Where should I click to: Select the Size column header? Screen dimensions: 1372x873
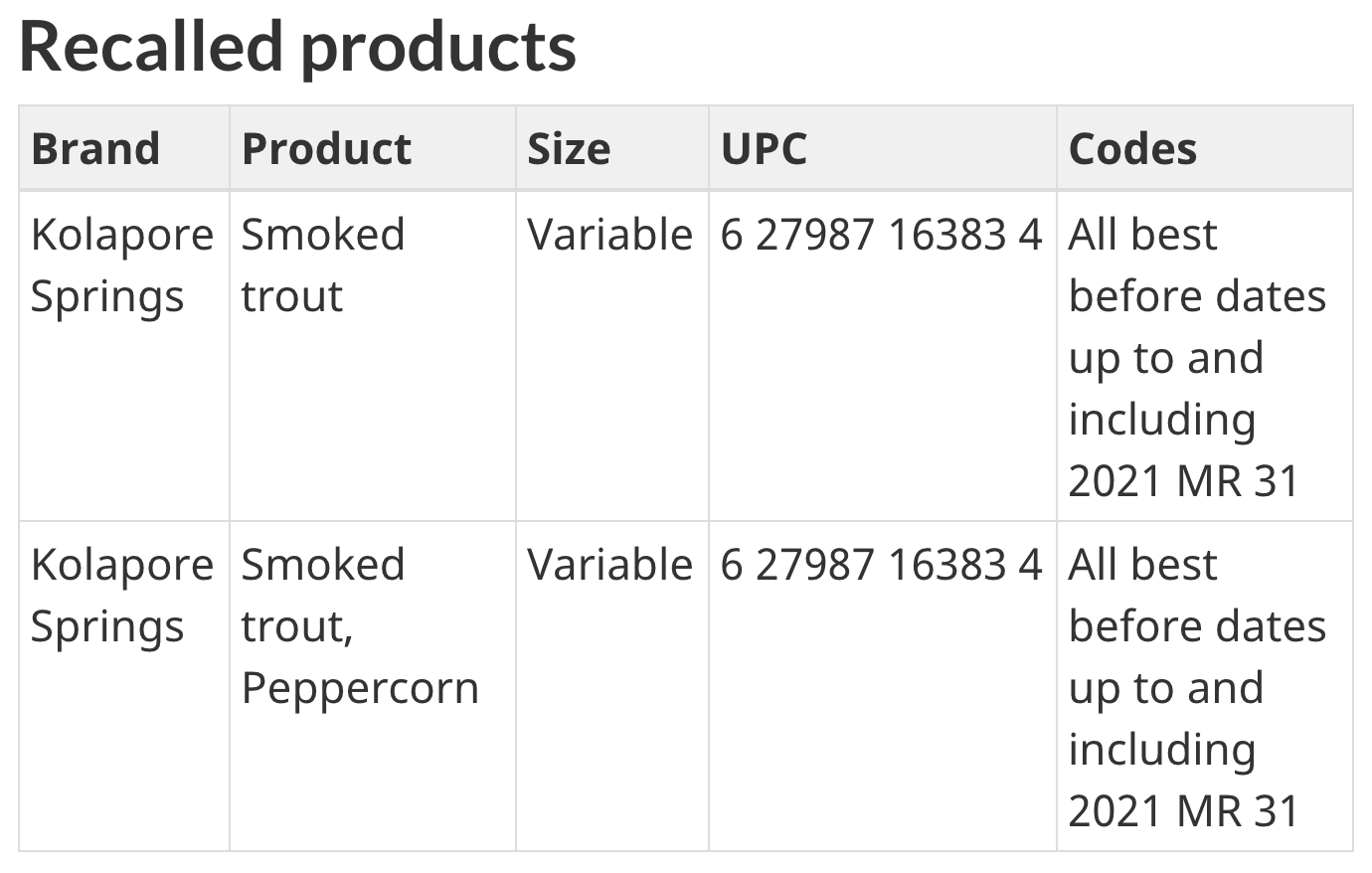pos(569,149)
